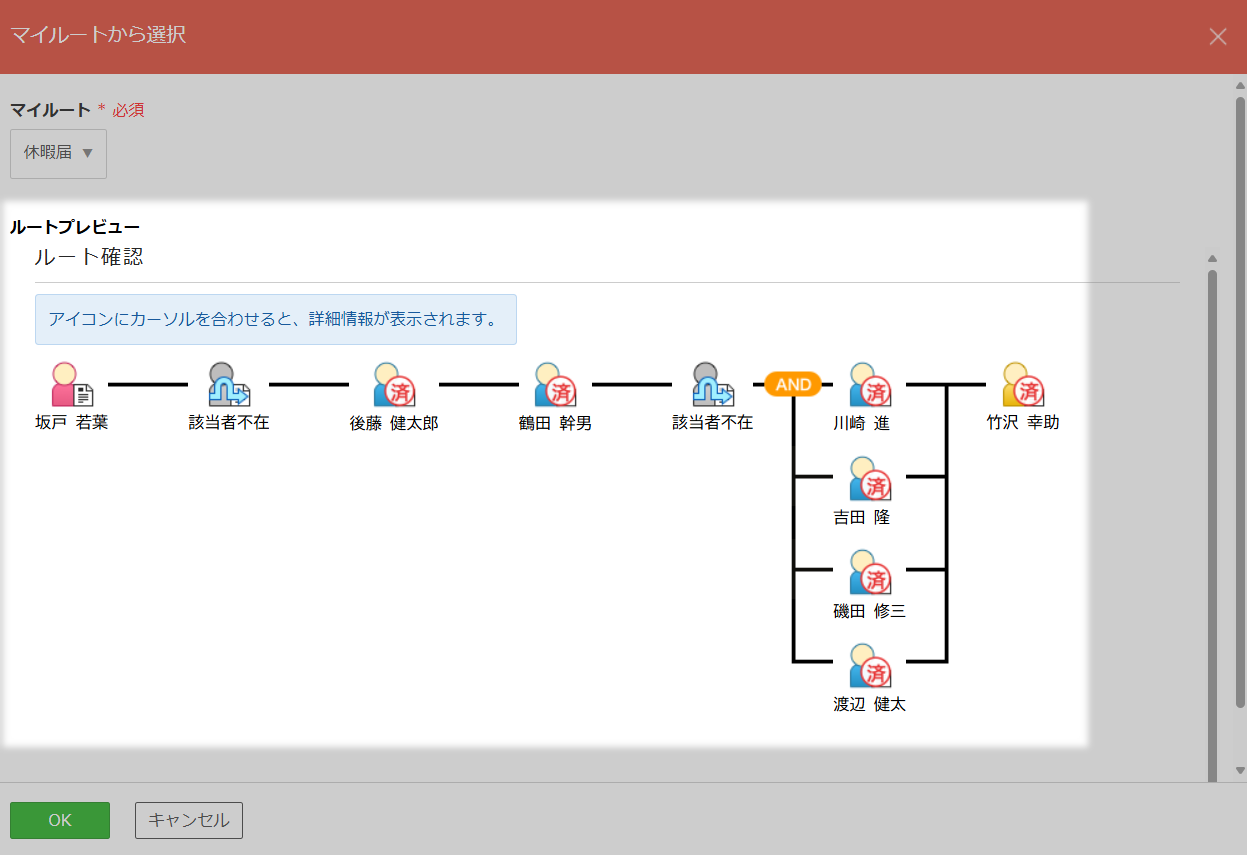Click the blue hint banner about cursor details
Viewport: 1247px width, 855px height.
point(275,320)
